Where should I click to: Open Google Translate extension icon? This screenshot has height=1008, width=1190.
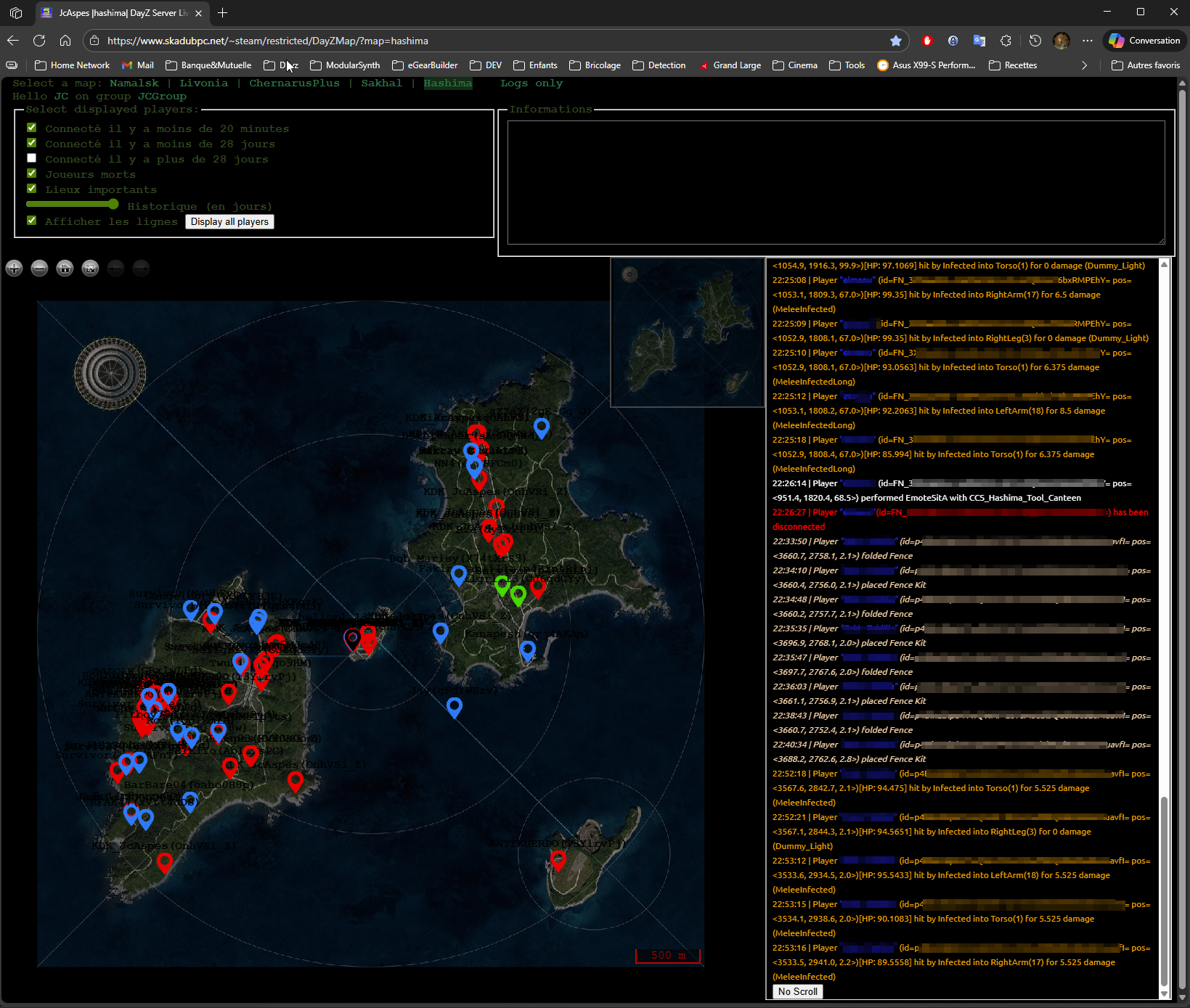(979, 41)
